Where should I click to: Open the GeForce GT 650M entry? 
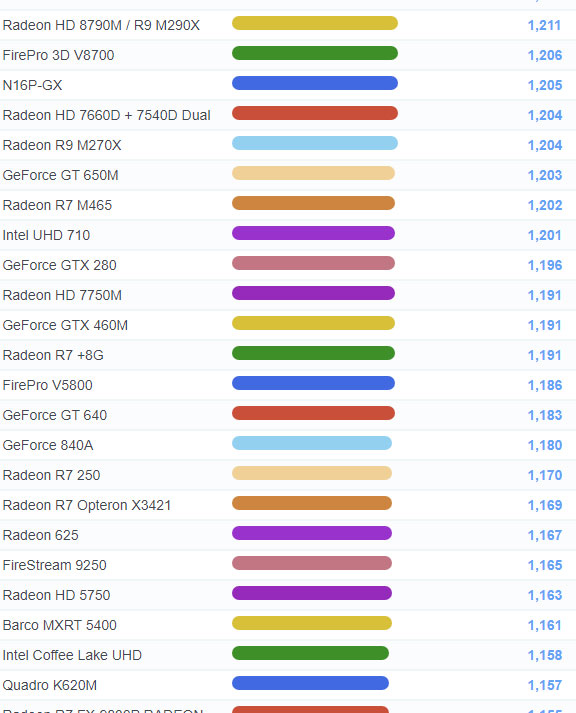coord(60,175)
